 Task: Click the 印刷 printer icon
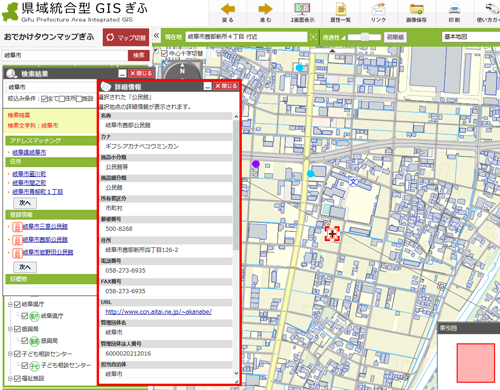pyautogui.click(x=454, y=9)
